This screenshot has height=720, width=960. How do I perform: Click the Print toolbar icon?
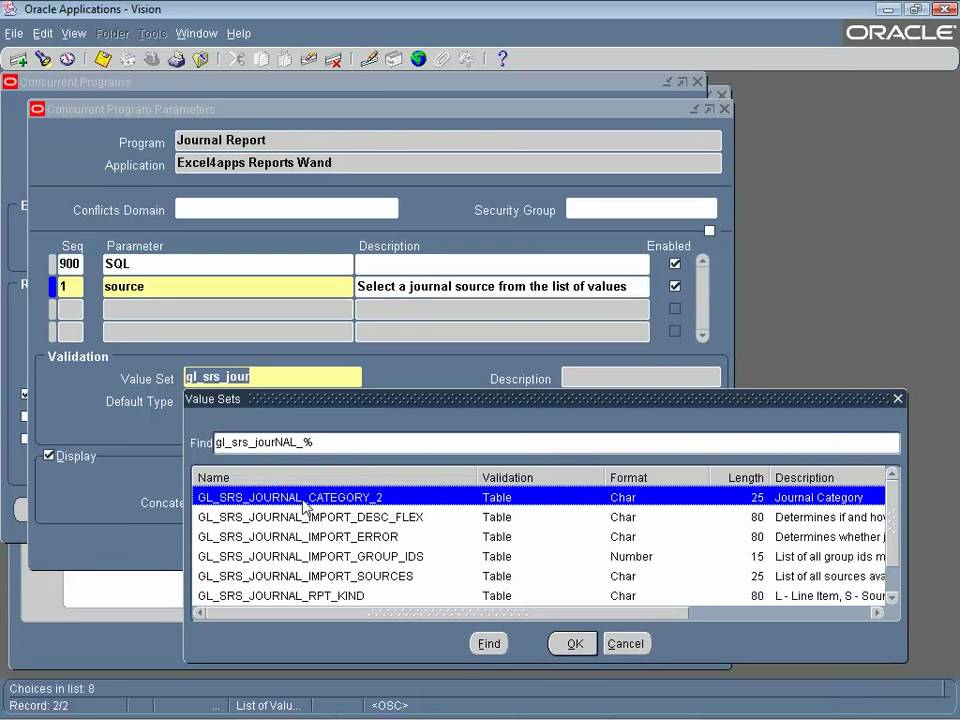point(176,59)
